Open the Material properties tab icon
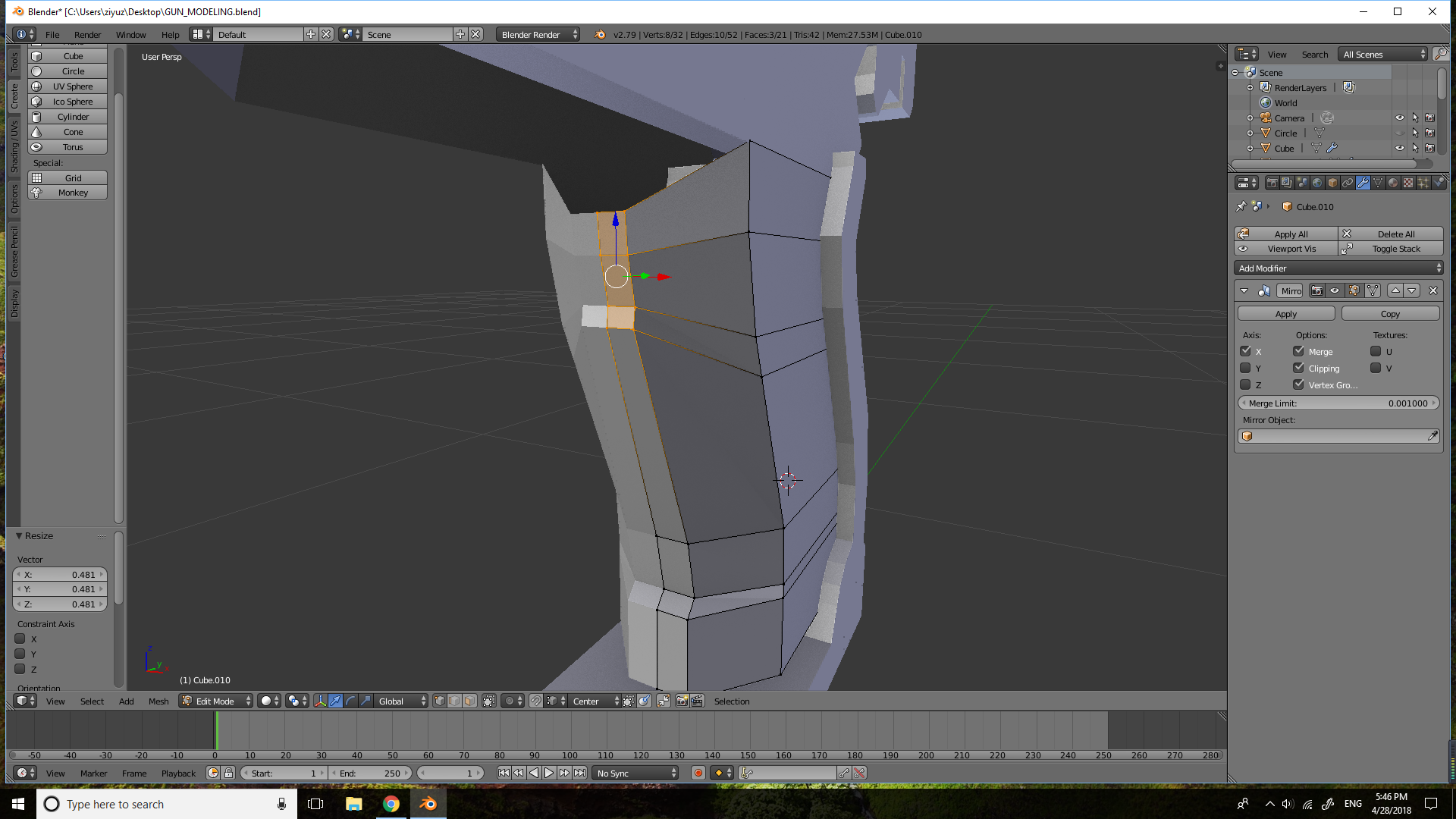 [x=1392, y=183]
